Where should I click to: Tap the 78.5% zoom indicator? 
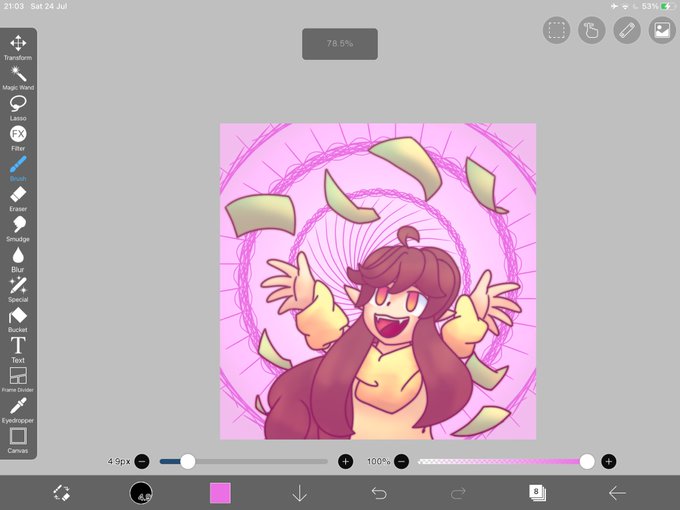tap(340, 44)
